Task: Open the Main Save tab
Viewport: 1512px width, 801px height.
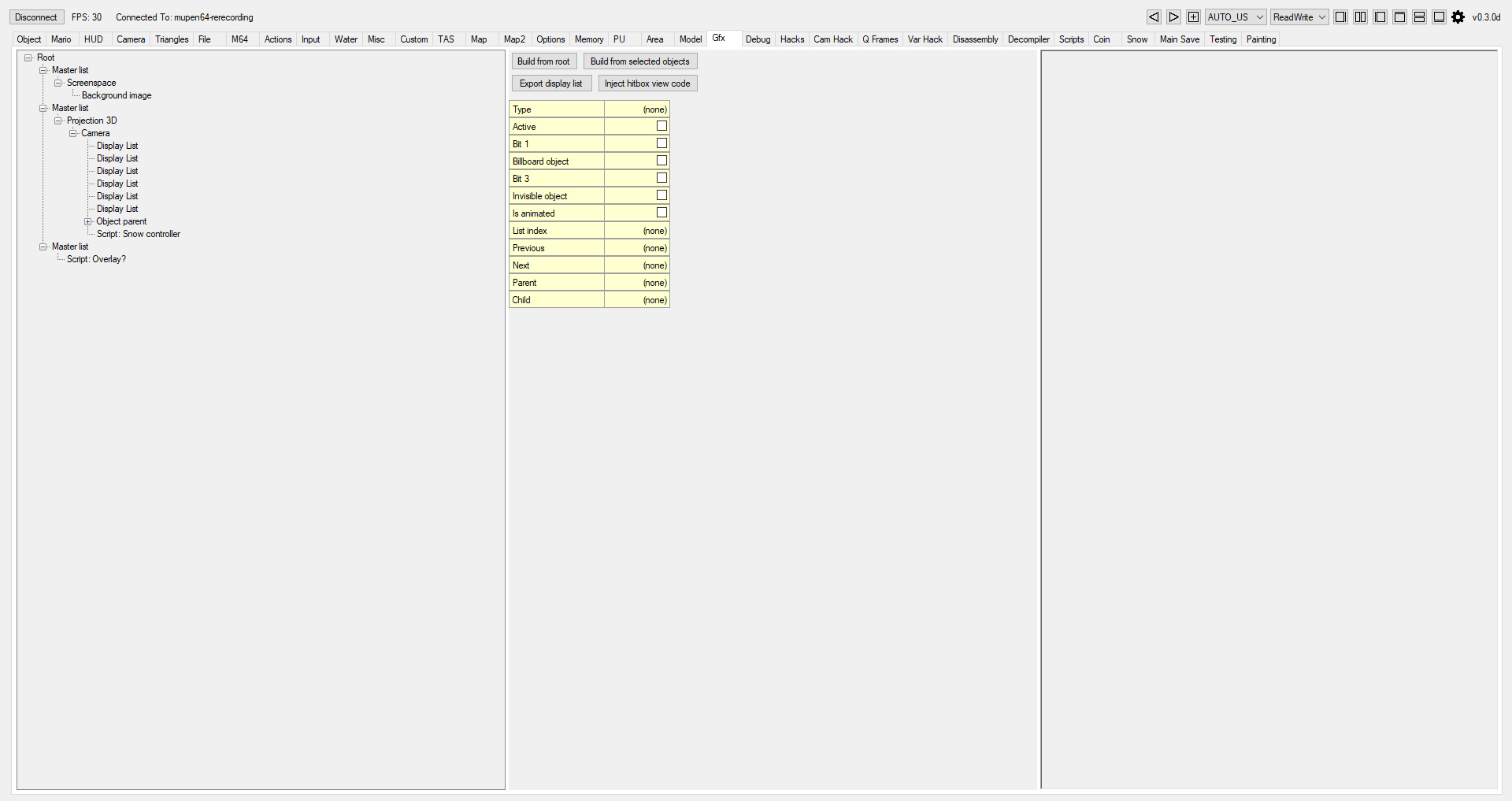Action: tap(1180, 39)
